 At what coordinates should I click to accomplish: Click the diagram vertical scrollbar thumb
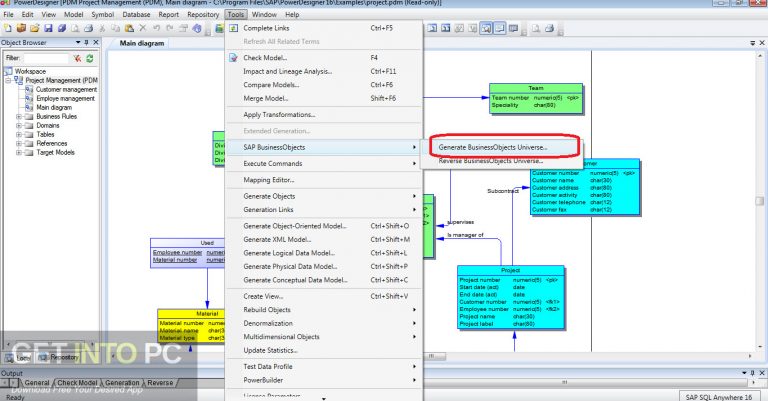(759, 201)
